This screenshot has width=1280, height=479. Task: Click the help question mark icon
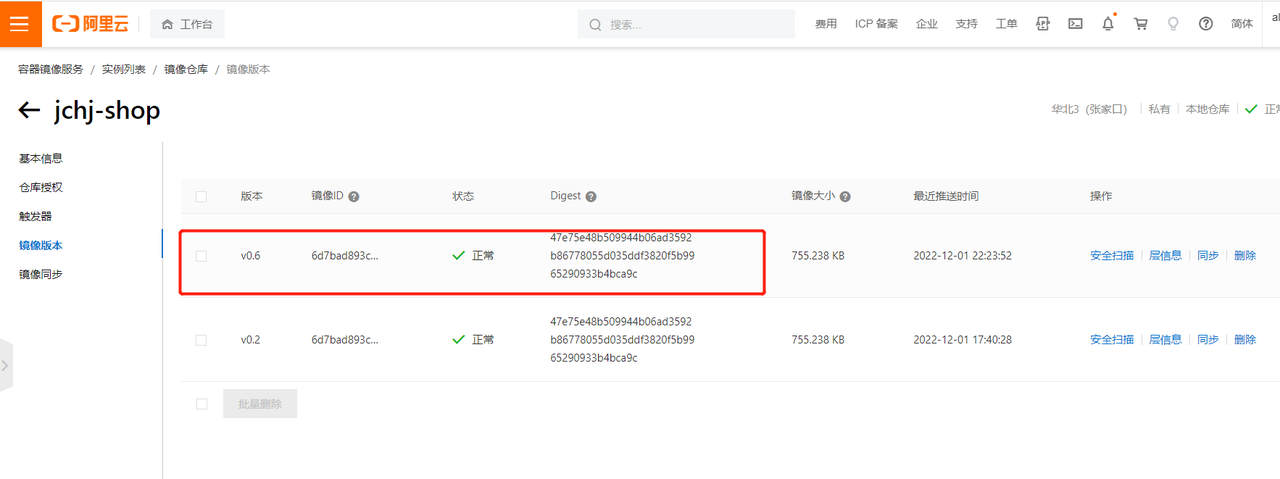click(x=1205, y=24)
